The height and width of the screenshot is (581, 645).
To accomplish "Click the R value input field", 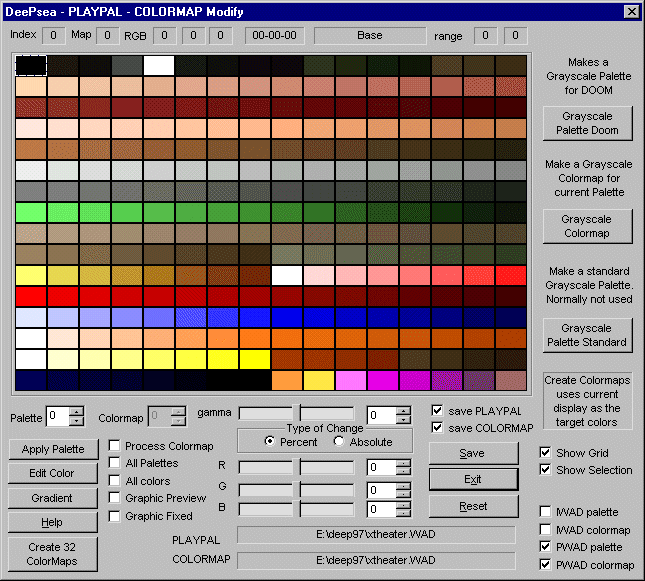I will tap(380, 467).
